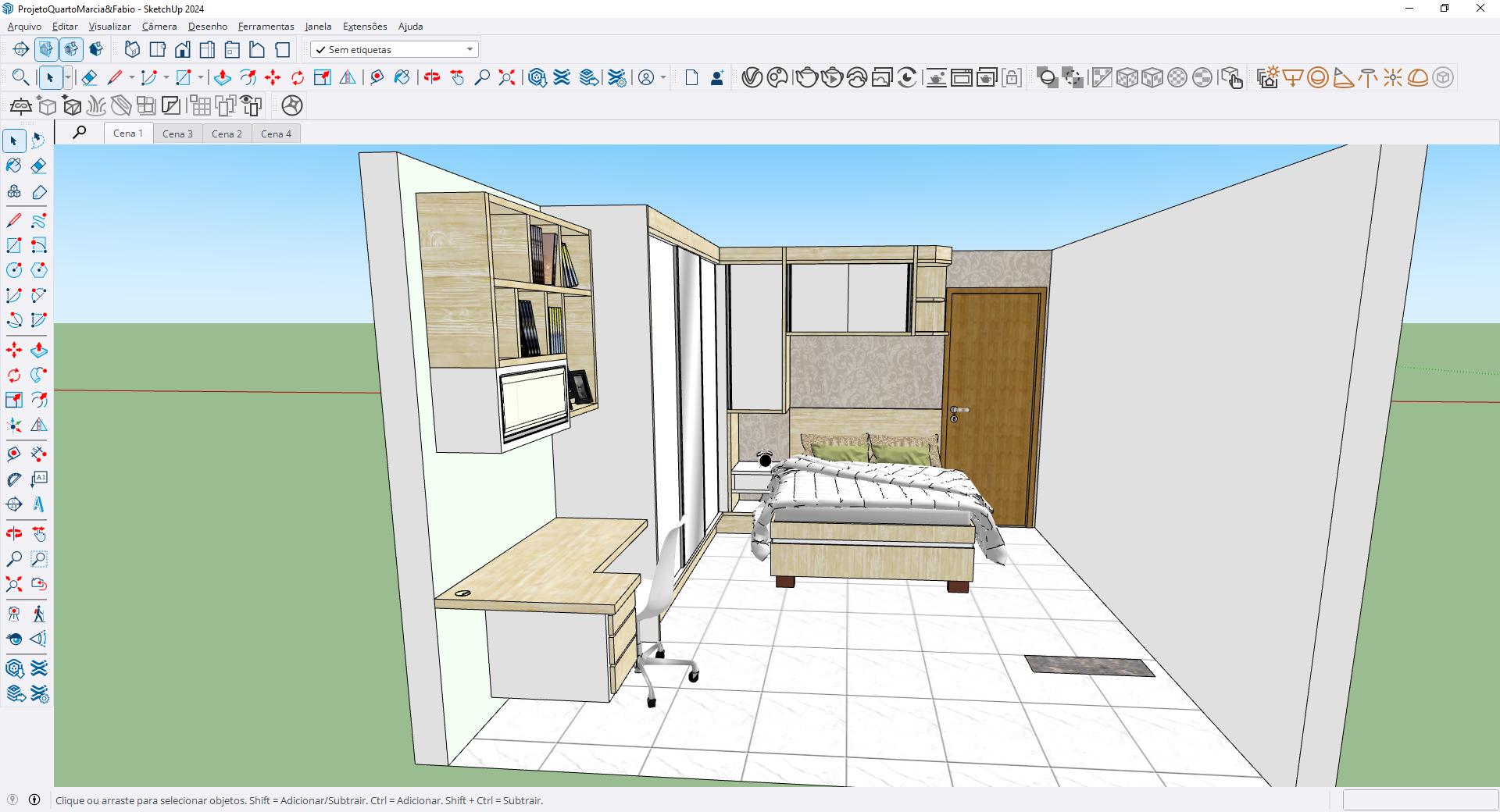Screen dimensions: 1500x812
Task: Choose the Polygon drawing tool
Action: (38, 270)
